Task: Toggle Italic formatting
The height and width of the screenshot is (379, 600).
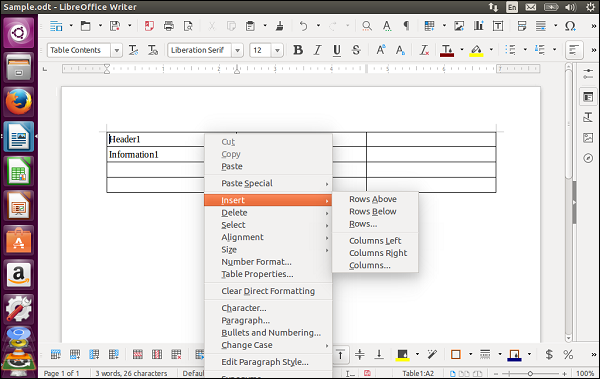Action: (x=317, y=50)
